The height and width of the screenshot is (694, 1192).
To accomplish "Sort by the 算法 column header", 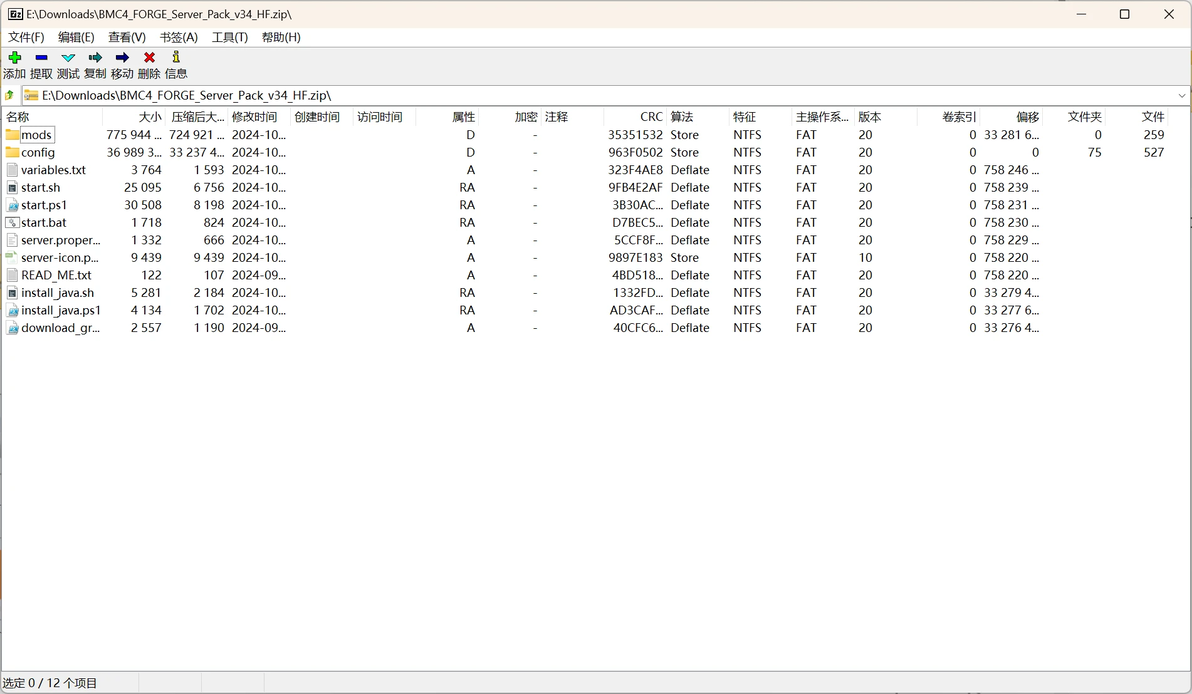I will [698, 117].
